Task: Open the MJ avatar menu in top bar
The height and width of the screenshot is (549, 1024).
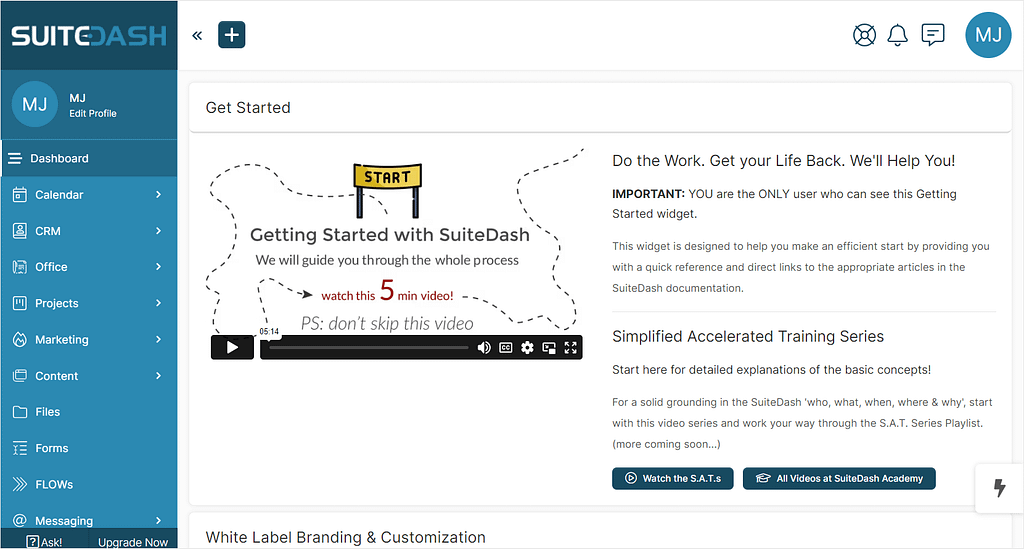Action: tap(988, 35)
